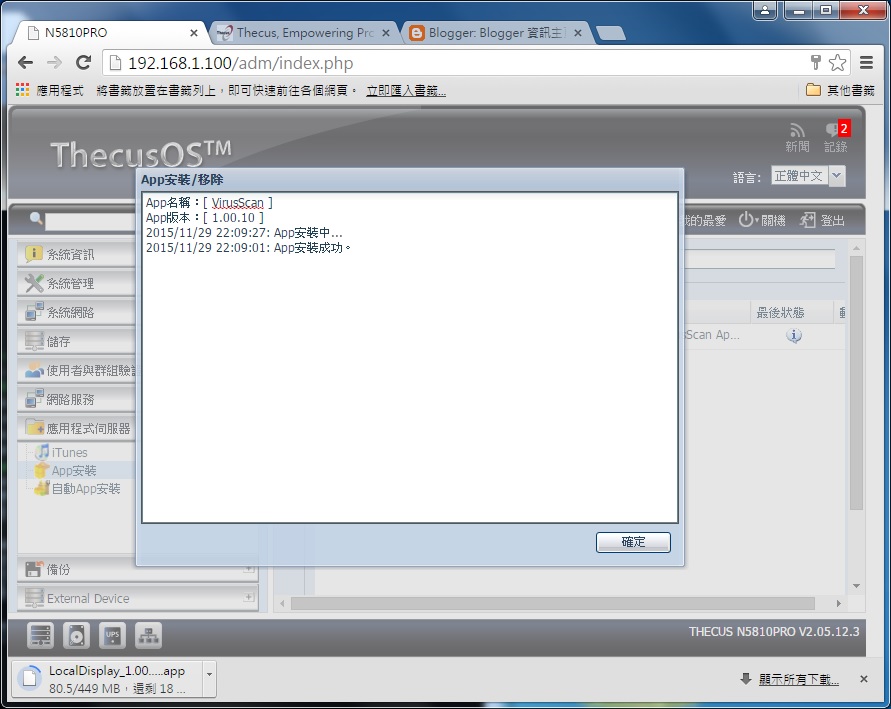Click the network status icon in footer
Image resolution: width=891 pixels, height=709 pixels.
click(148, 635)
